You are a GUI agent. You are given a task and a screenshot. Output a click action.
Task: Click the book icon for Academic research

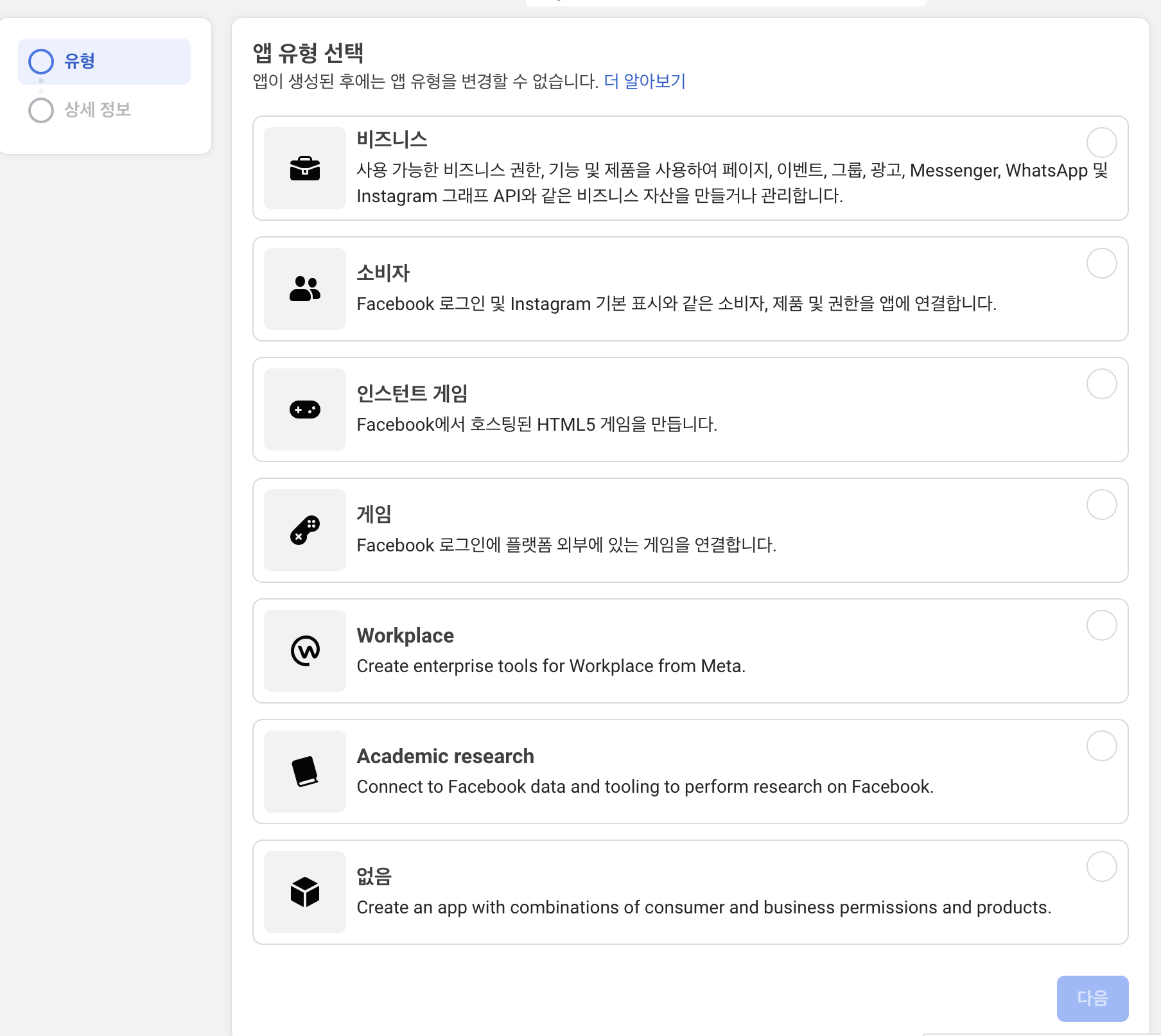click(305, 772)
